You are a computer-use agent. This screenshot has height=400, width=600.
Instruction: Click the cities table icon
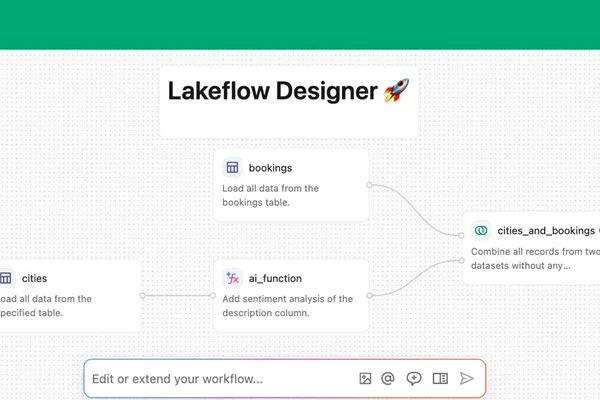click(6, 278)
